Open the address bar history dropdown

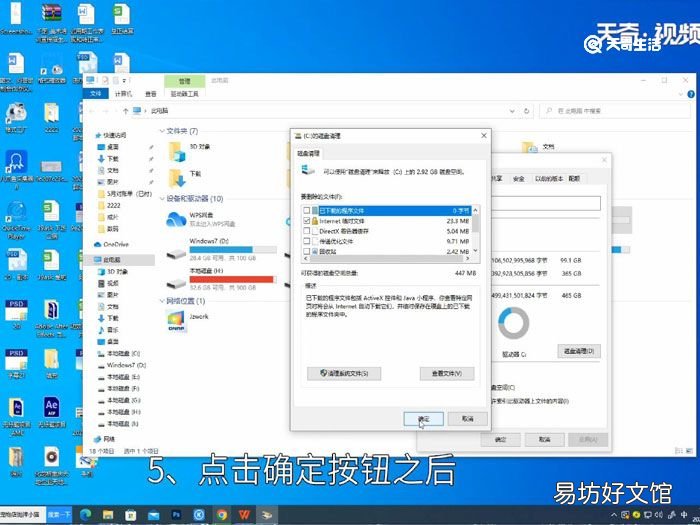coord(512,111)
